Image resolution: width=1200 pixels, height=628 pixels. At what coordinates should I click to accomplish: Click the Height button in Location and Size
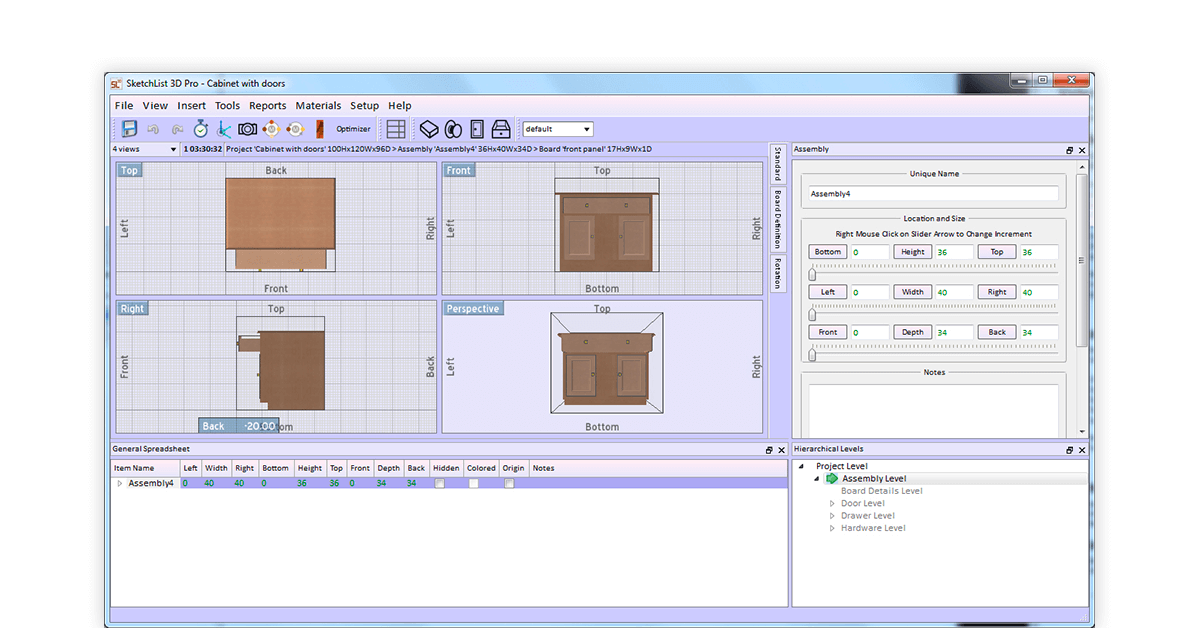tap(913, 252)
